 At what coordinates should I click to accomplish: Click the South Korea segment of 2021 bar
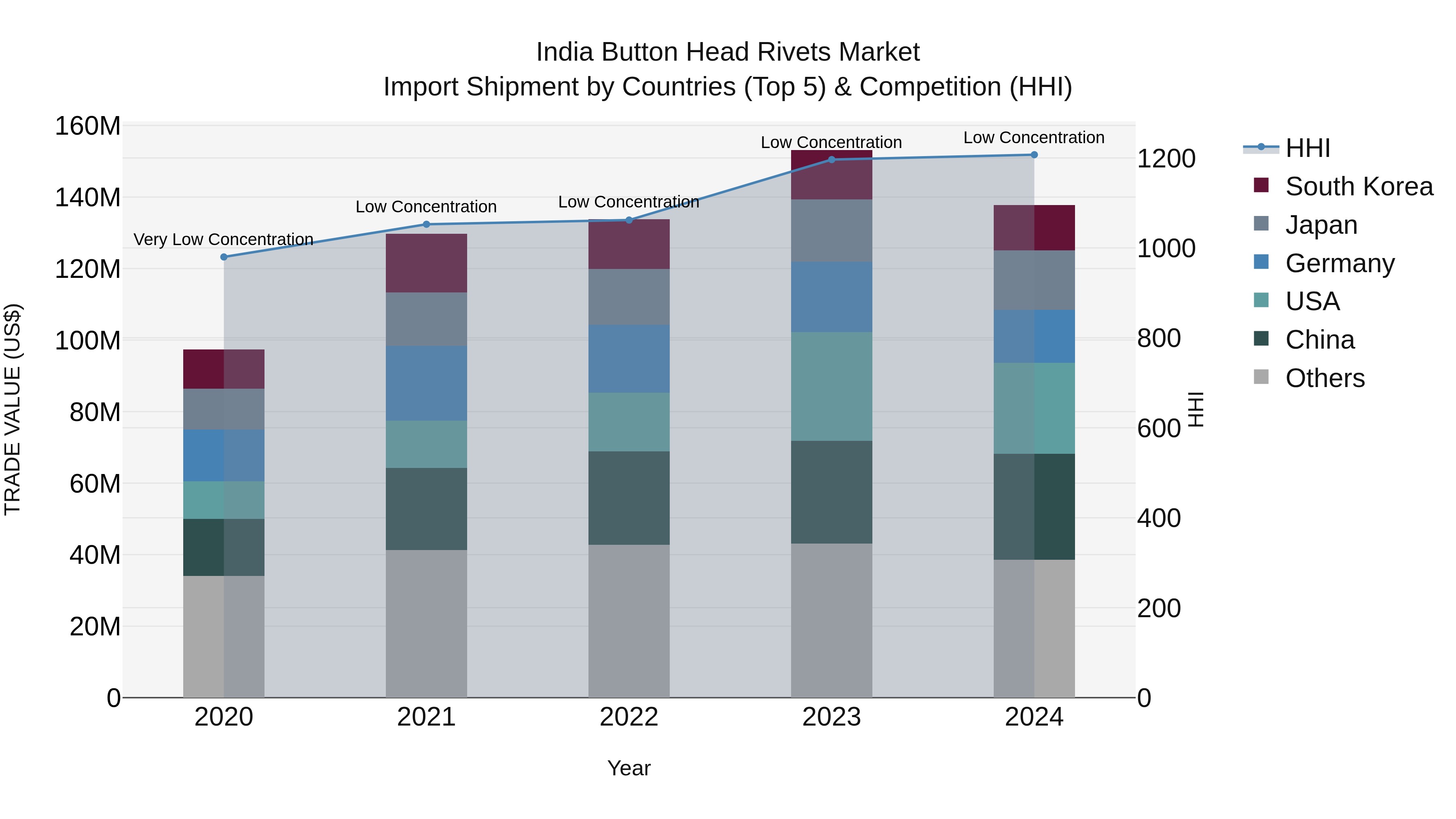[x=427, y=263]
